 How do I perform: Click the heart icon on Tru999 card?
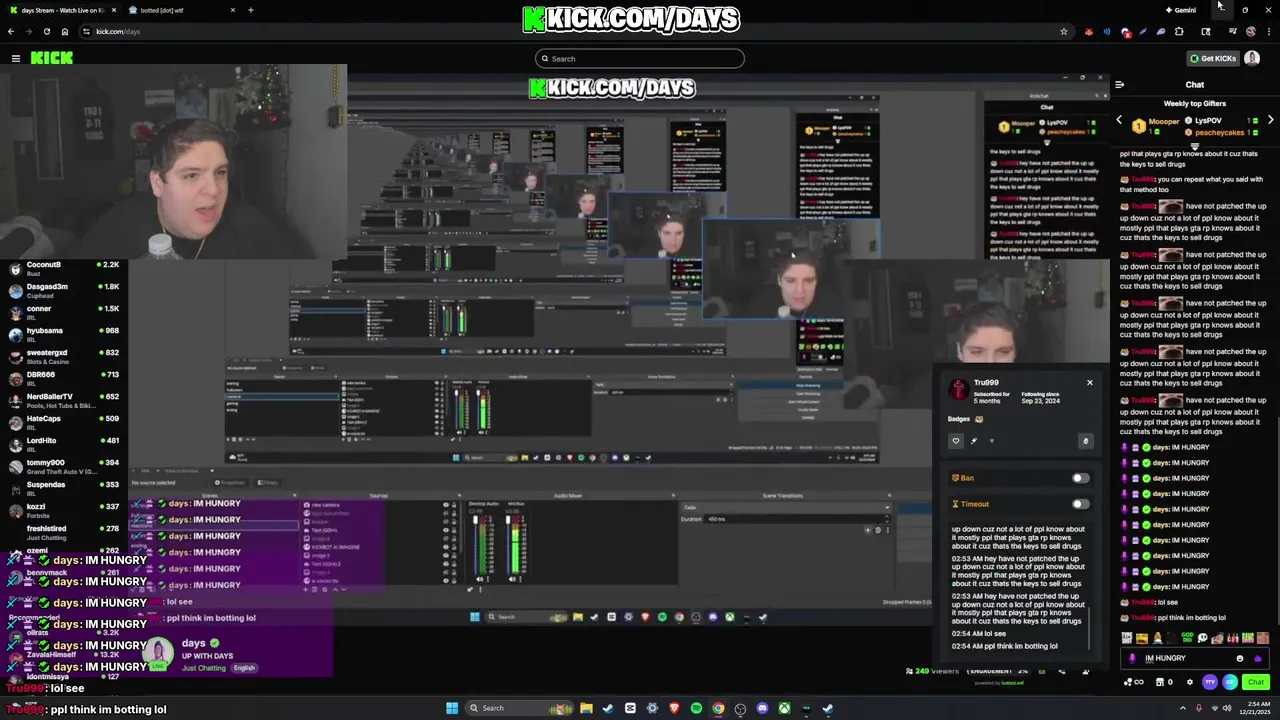956,440
